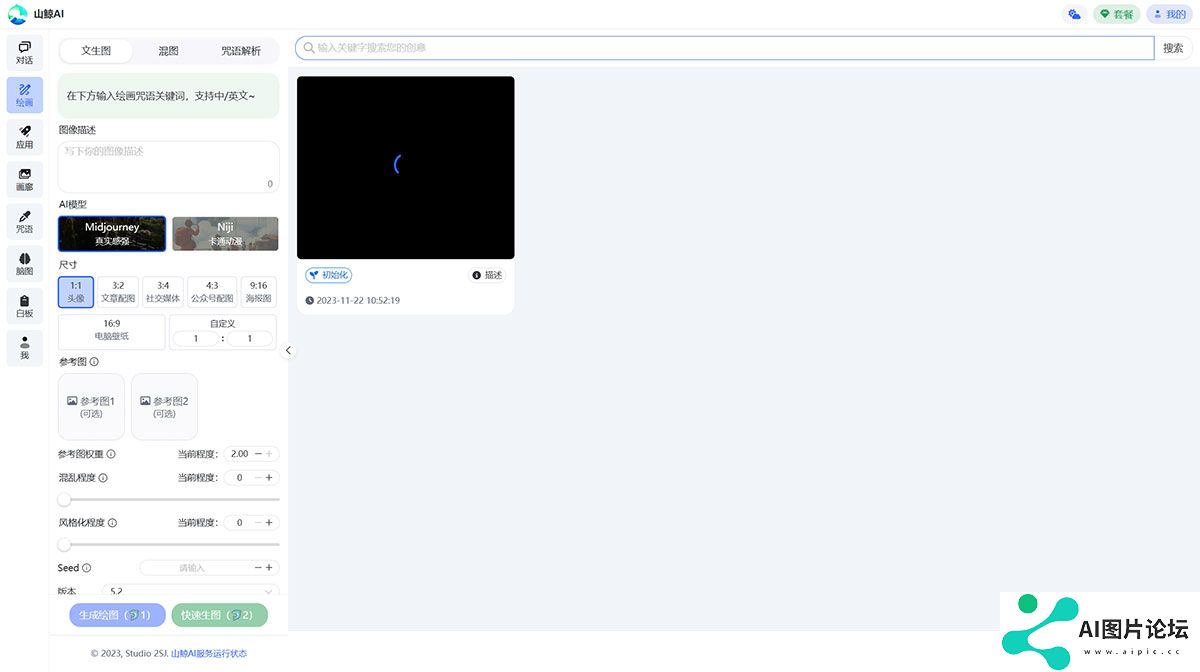The height and width of the screenshot is (672, 1200).
Task: Click the 描述 button on image card
Action: [487, 275]
